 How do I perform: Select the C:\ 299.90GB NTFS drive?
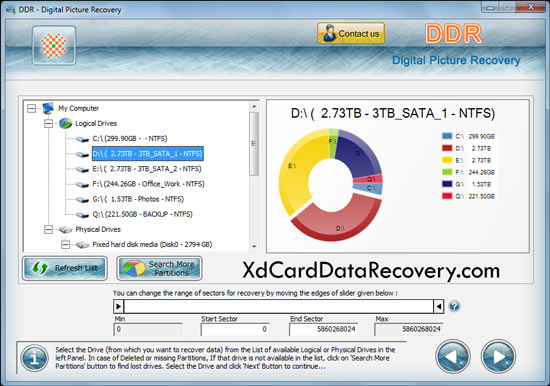click(130, 139)
